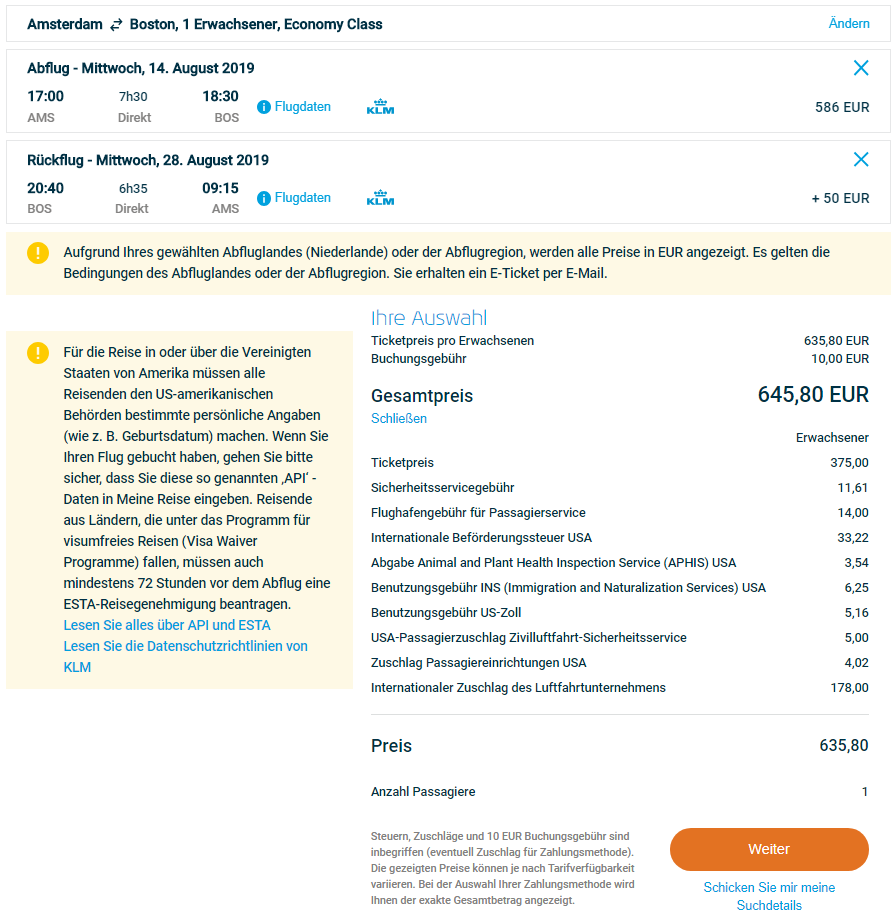Click the KLM logo on the Rückflug row
Image resolution: width=895 pixels, height=923 pixels.
tap(378, 196)
